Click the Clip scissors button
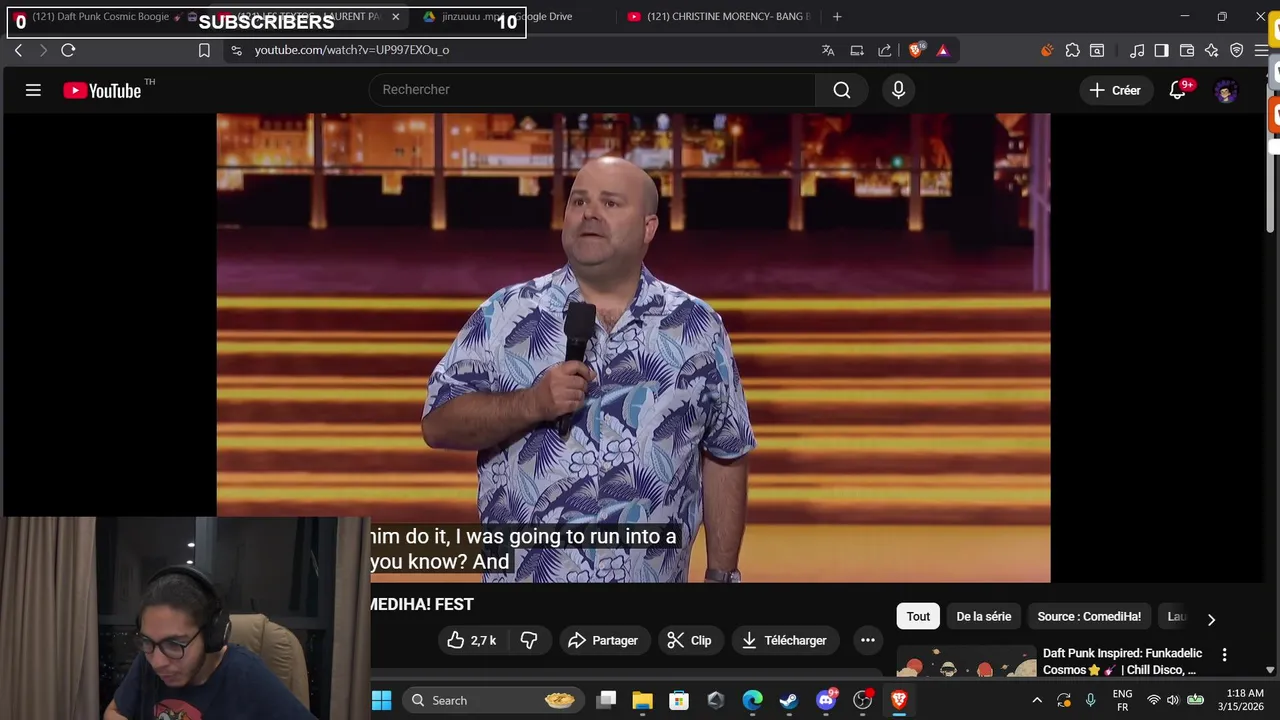 (689, 641)
